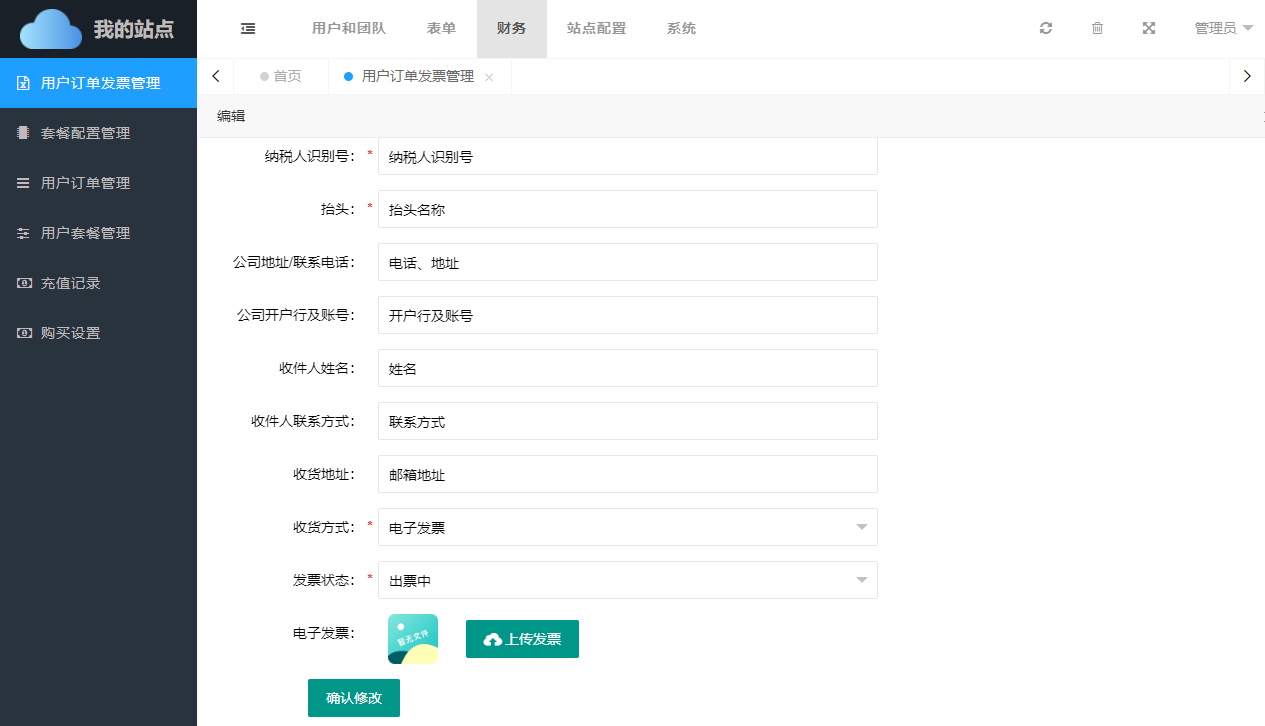The height and width of the screenshot is (726, 1265).
Task: Click the 纳税人识别号 input field
Action: point(627,156)
